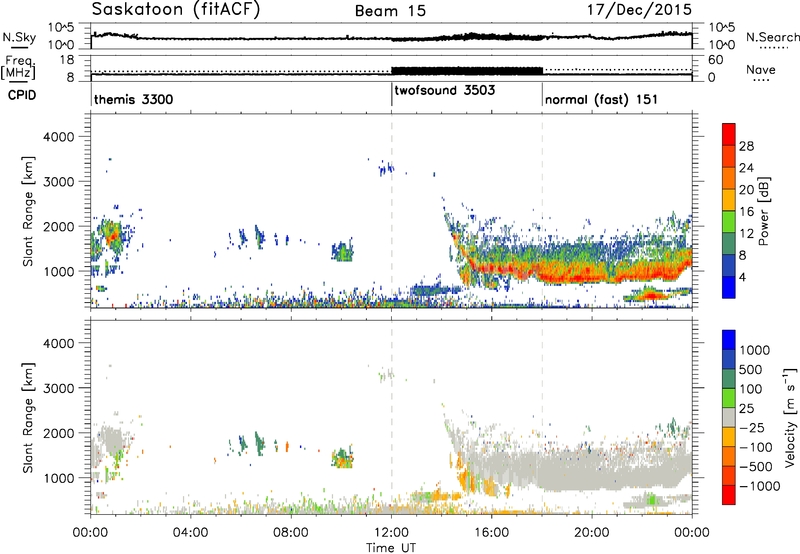This screenshot has height=554, width=800.
Task: Click the '12:00' time tick label
Action: pos(391,533)
